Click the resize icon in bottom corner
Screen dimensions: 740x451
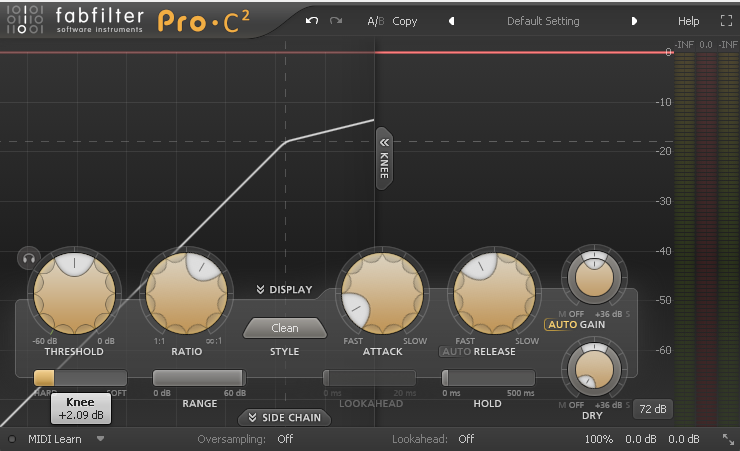[727, 439]
